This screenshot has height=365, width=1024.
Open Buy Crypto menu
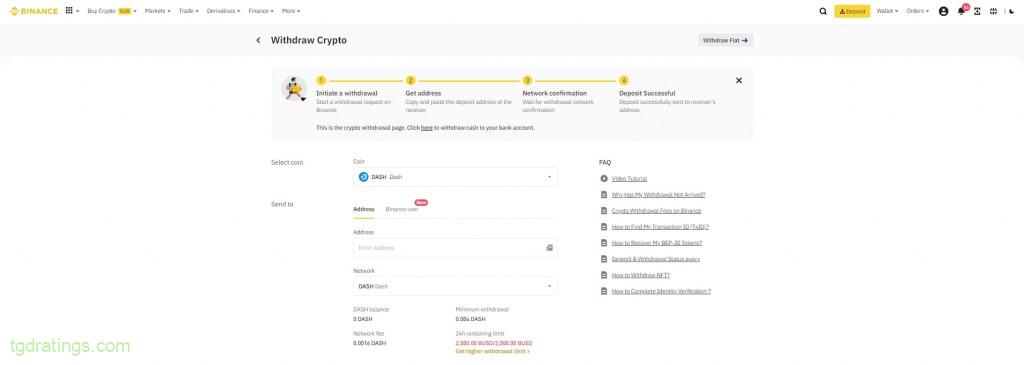(112, 11)
